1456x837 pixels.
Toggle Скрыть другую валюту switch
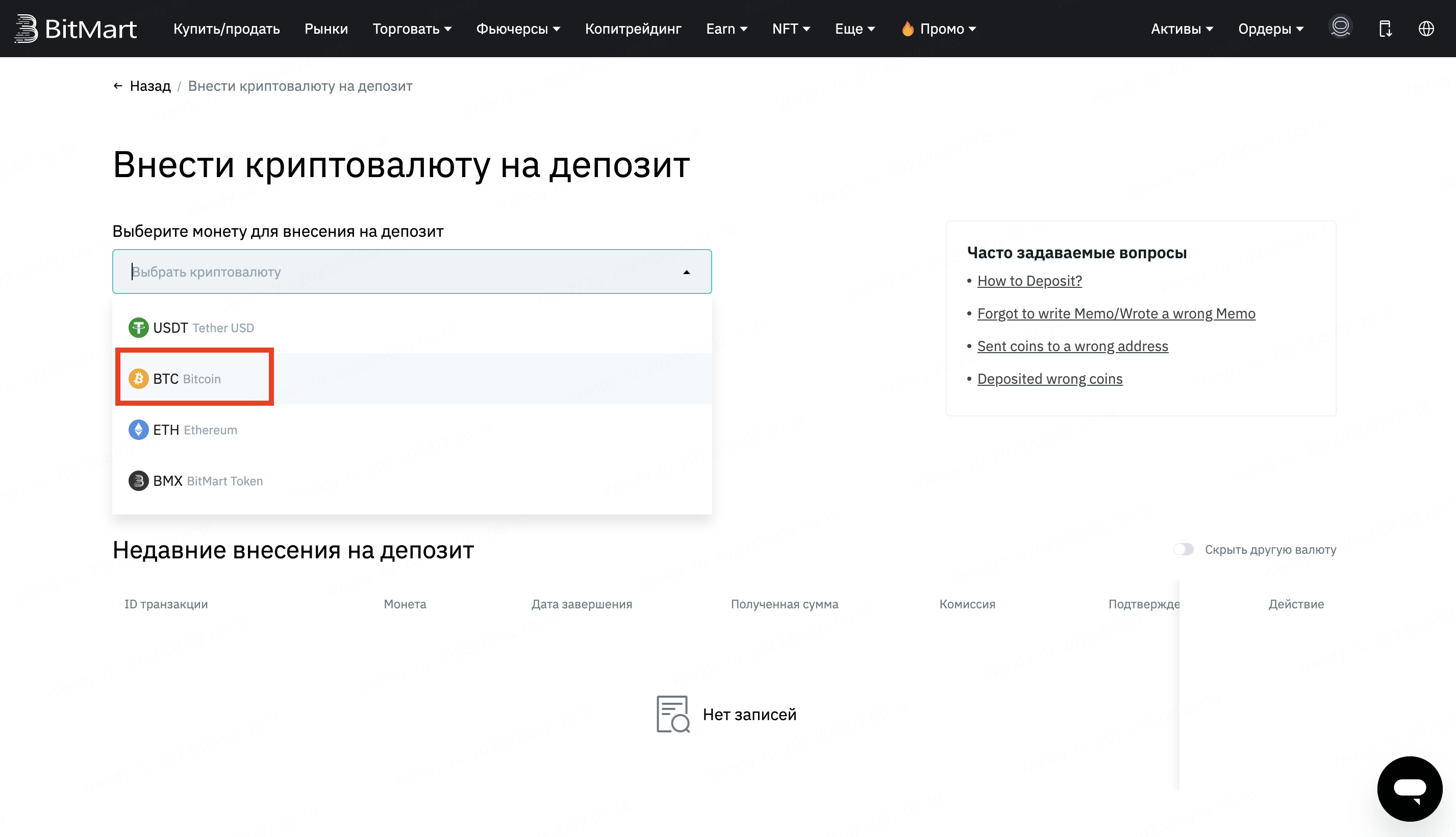pyautogui.click(x=1184, y=550)
